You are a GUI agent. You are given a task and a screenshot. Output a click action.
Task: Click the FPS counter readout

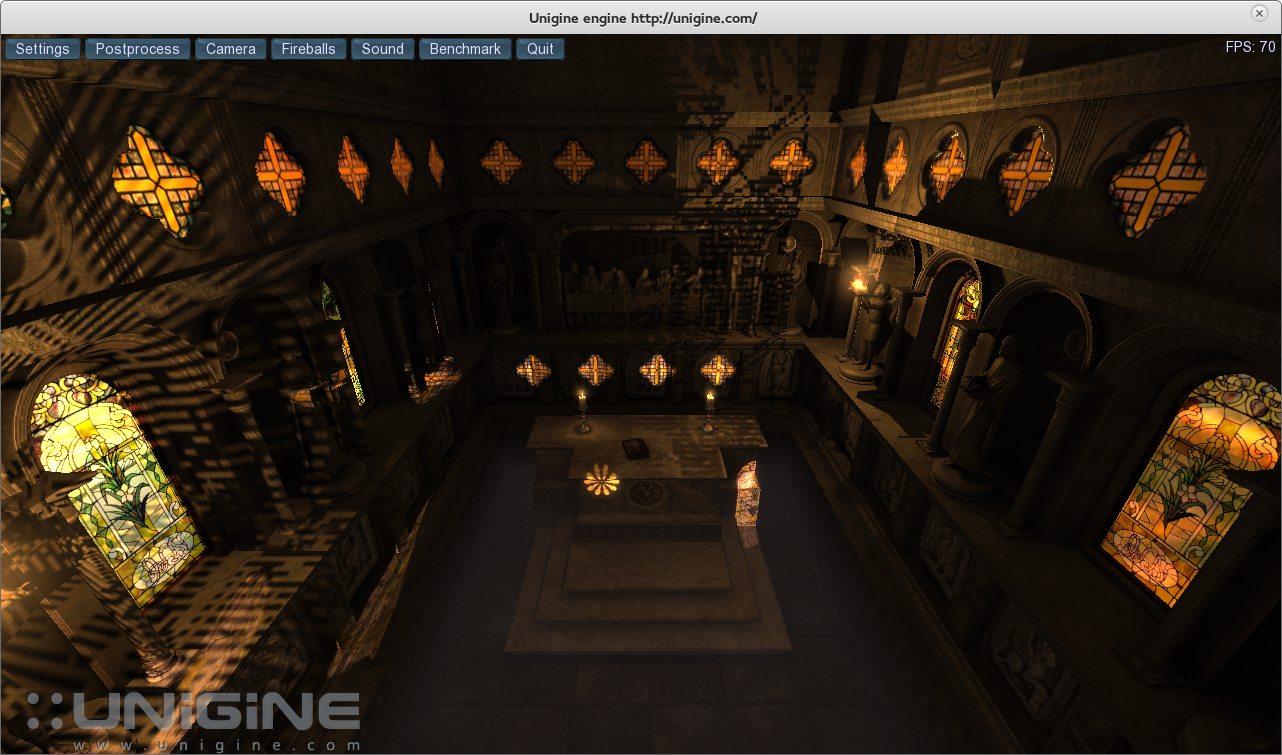(x=1250, y=47)
